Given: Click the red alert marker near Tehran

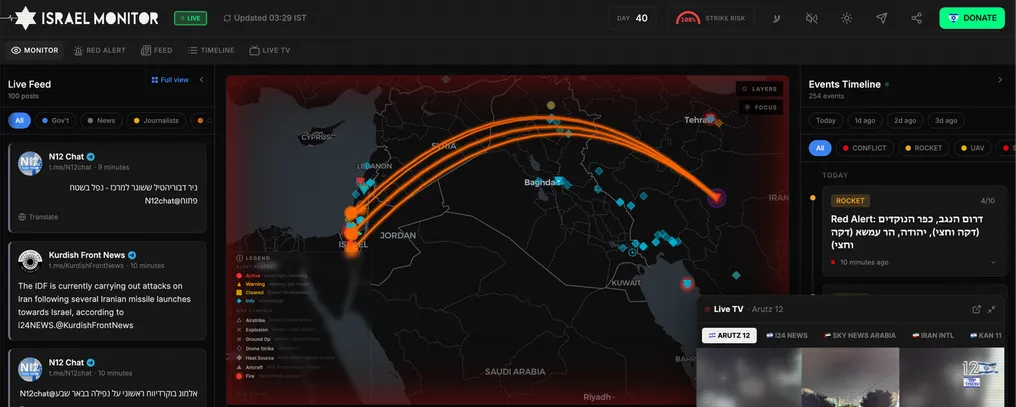Looking at the screenshot, I should (x=710, y=119).
